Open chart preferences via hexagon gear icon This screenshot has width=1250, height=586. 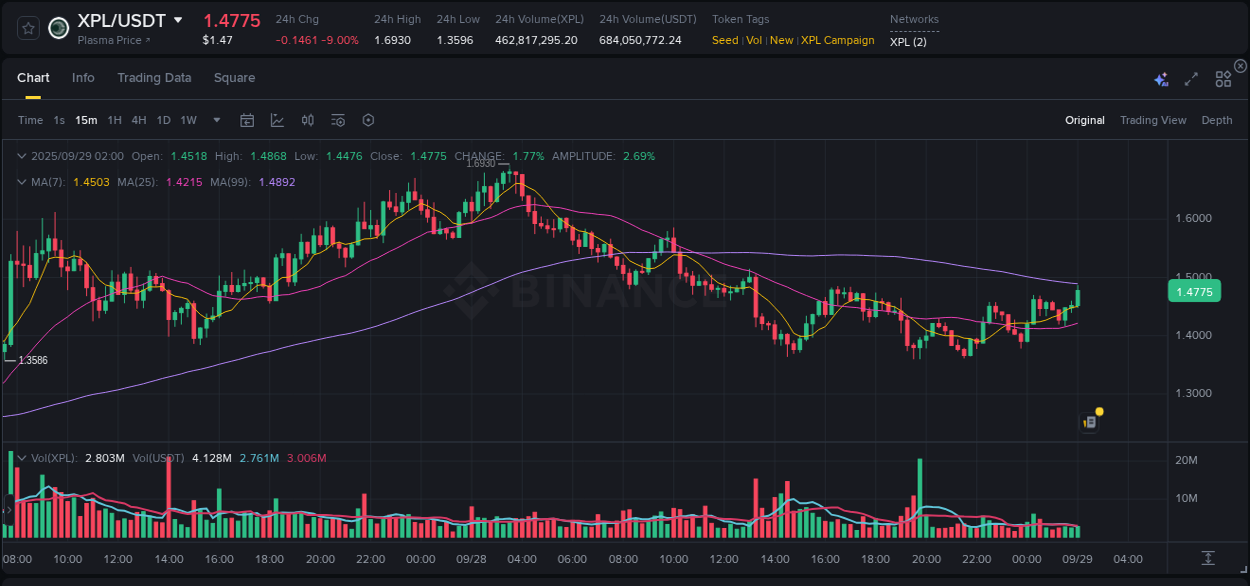(368, 119)
